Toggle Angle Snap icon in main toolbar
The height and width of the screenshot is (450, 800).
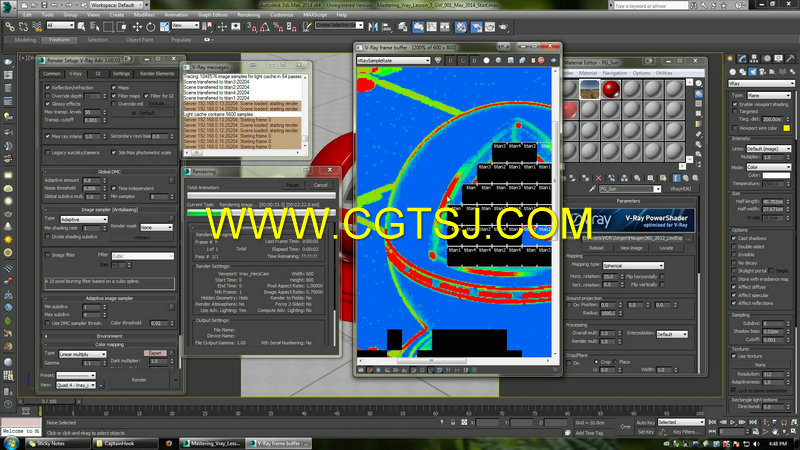click(265, 27)
